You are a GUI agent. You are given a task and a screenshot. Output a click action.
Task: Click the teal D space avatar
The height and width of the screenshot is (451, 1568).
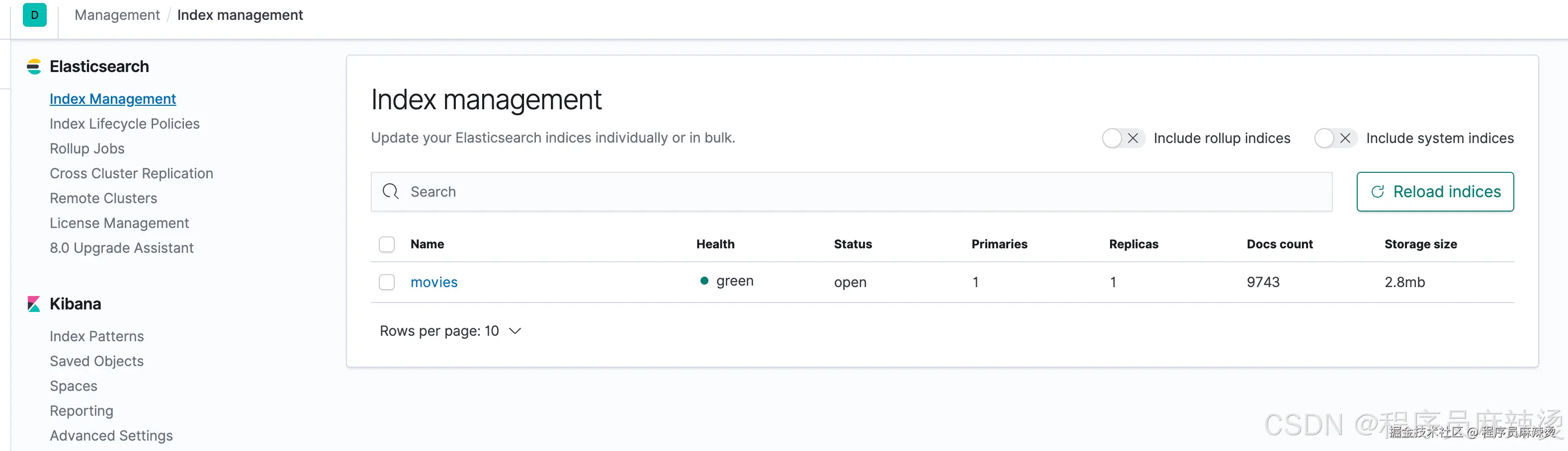[x=35, y=15]
